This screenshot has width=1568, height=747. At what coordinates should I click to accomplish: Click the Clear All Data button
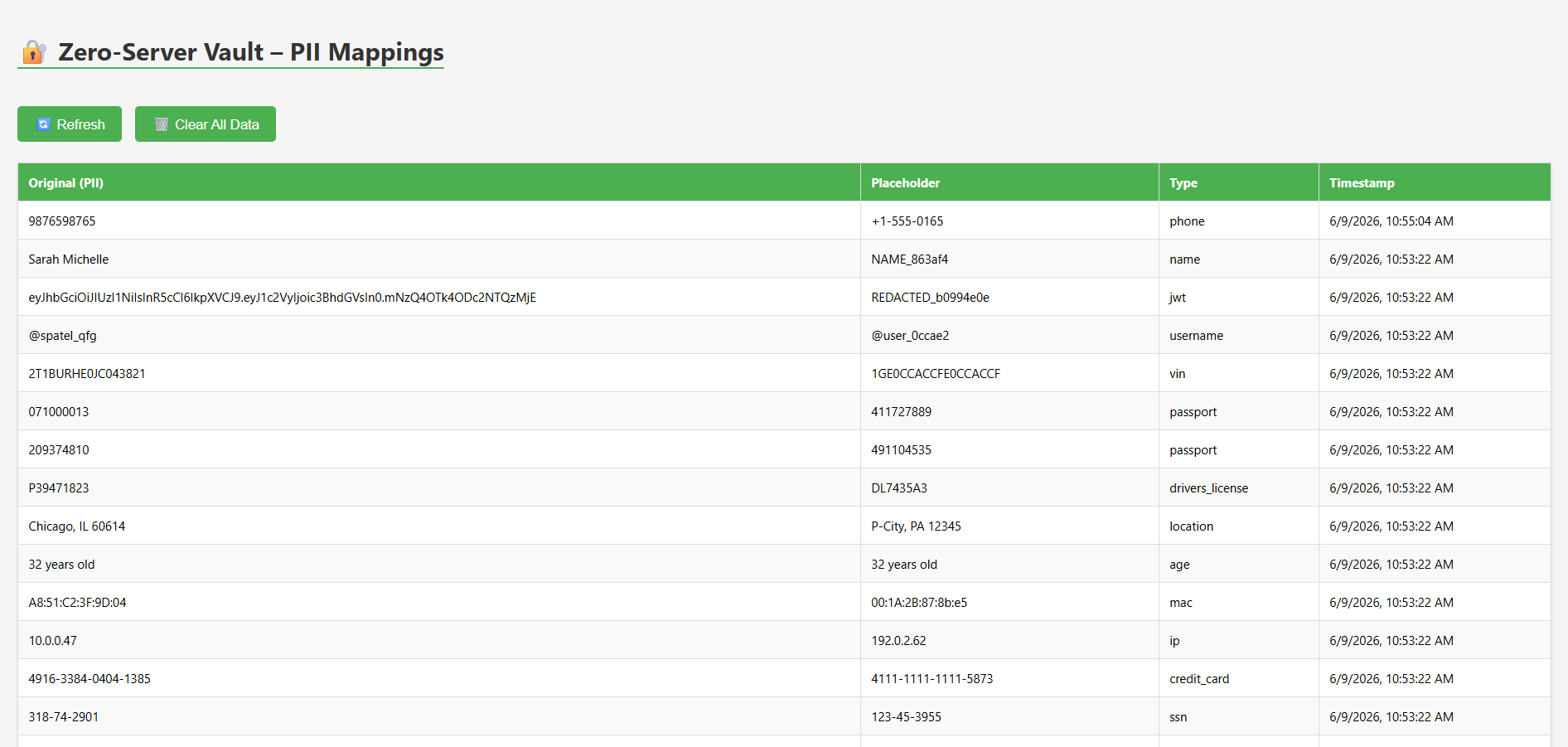206,124
